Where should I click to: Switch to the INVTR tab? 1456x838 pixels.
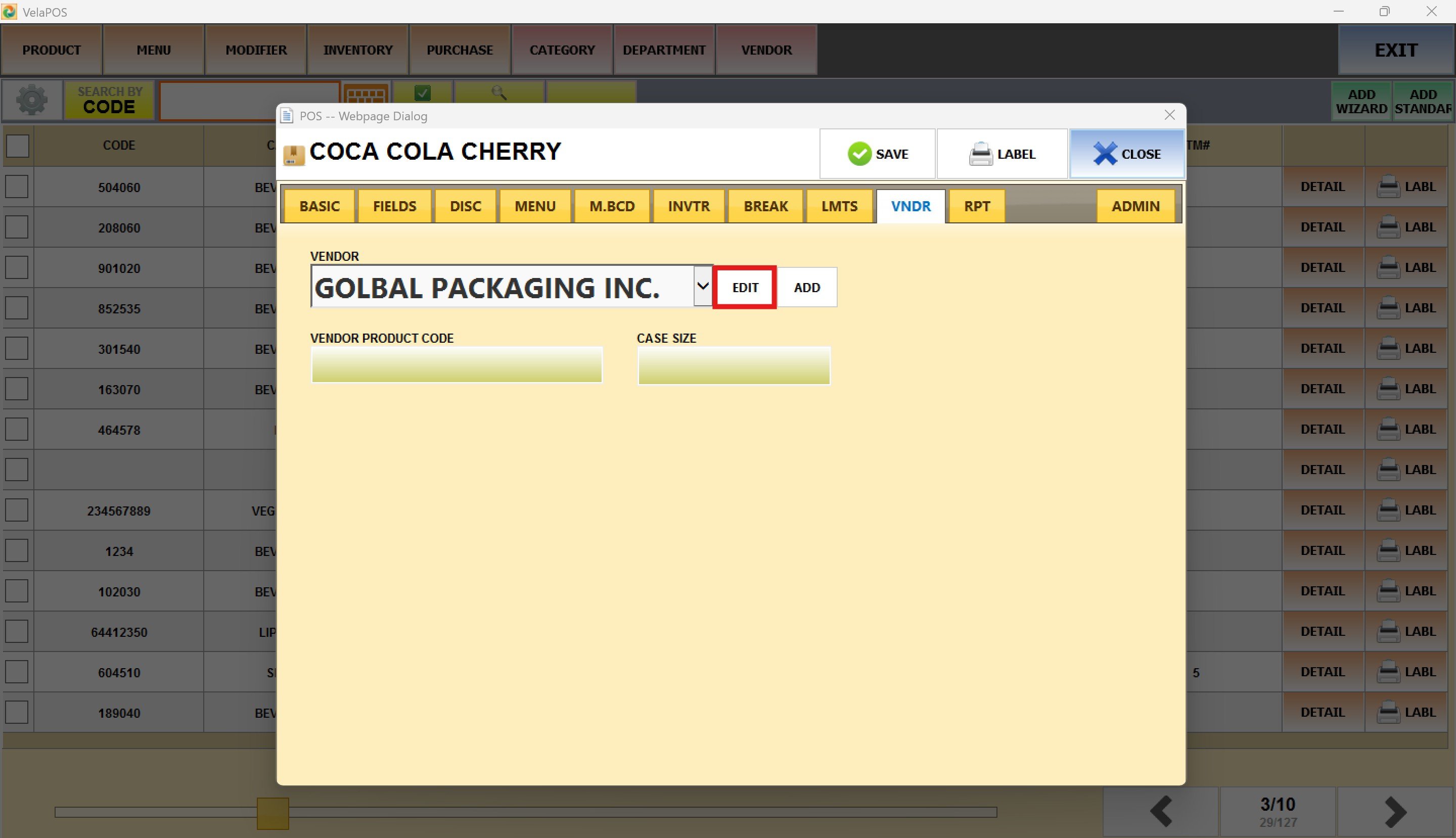(x=689, y=206)
